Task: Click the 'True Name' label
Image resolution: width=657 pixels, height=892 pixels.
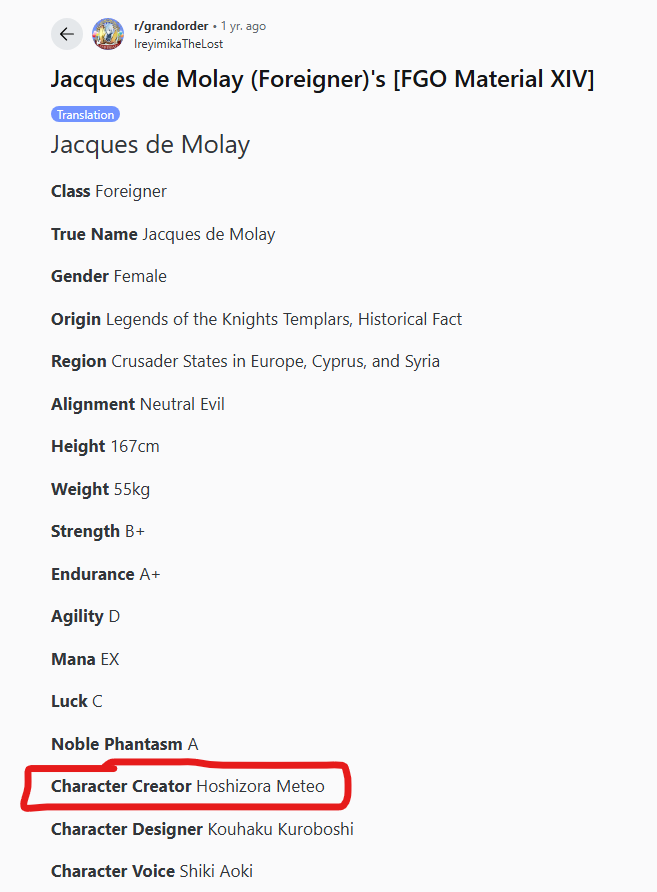Action: click(94, 234)
